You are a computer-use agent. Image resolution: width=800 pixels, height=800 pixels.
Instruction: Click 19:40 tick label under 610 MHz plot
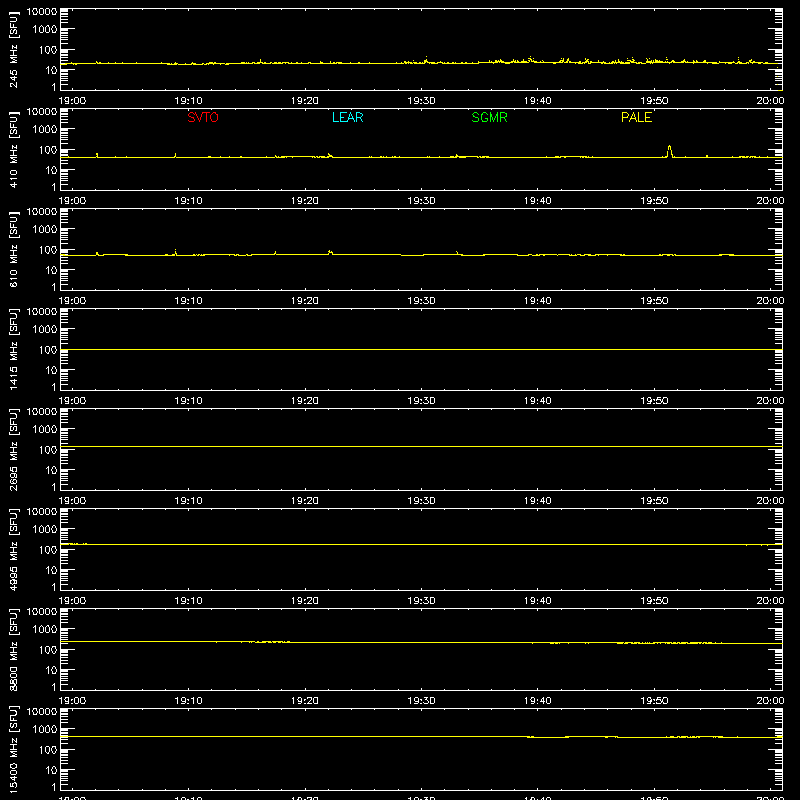click(x=538, y=301)
